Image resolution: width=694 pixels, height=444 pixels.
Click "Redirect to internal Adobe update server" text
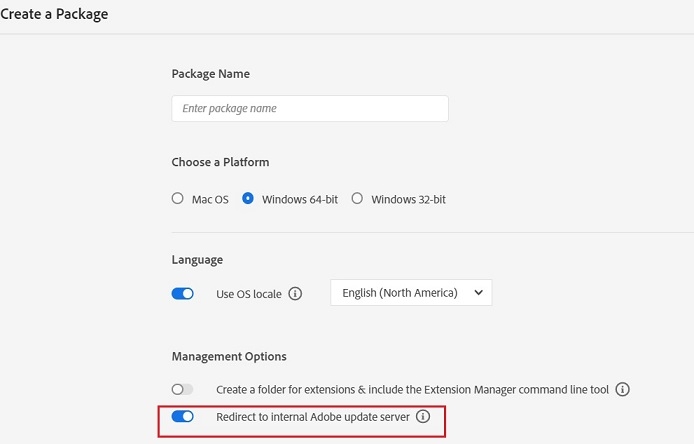(313, 417)
